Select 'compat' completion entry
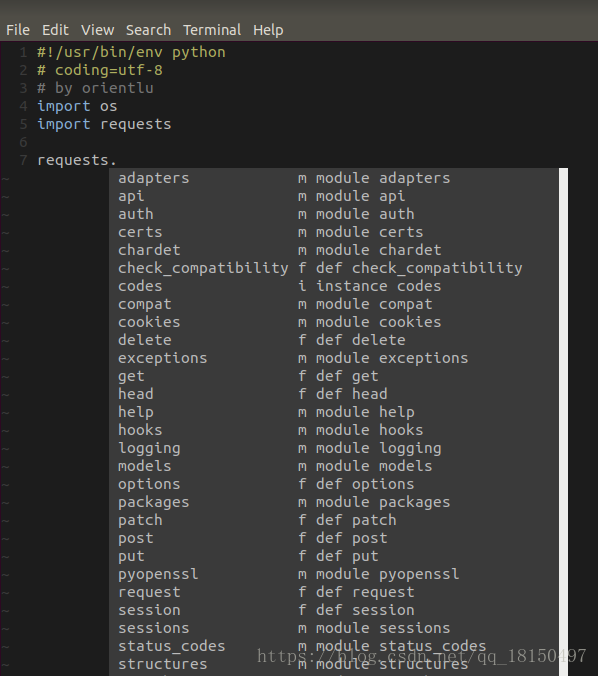 334,304
